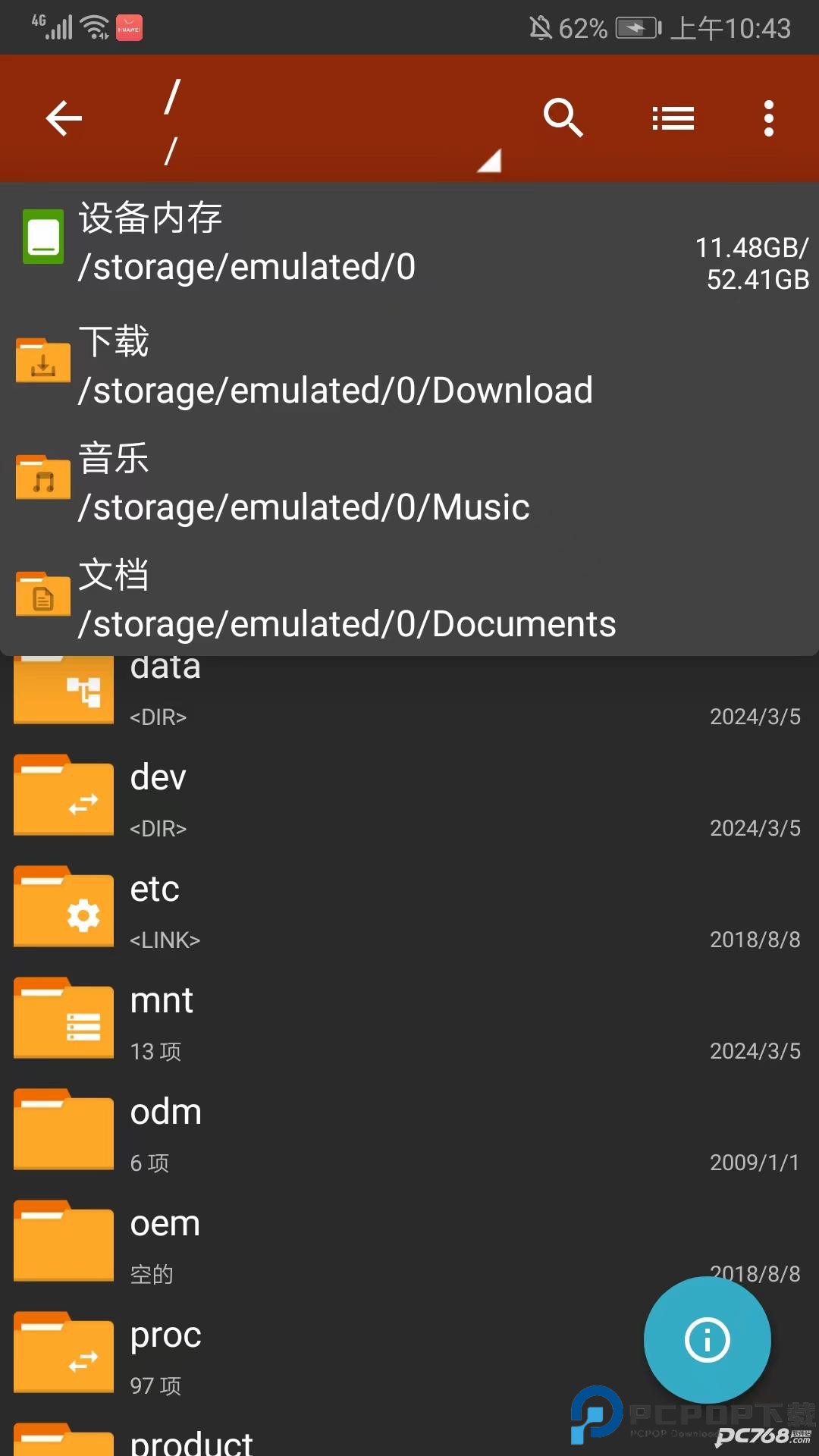Go to /storage/emulated/0/Documents location
The height and width of the screenshot is (1456, 819).
tap(347, 624)
